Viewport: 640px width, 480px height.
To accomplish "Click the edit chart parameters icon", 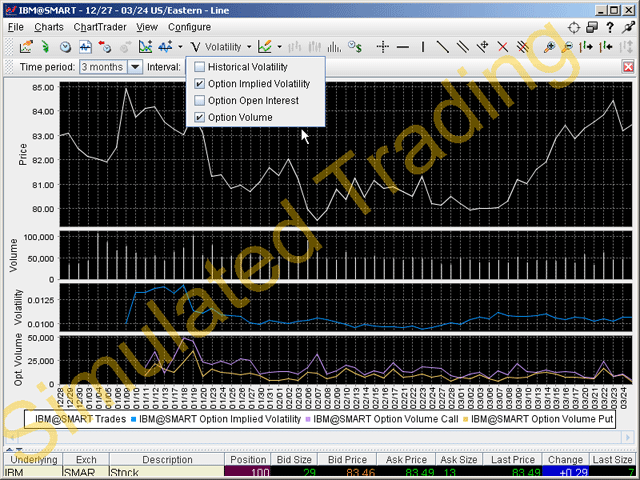I will (26, 47).
